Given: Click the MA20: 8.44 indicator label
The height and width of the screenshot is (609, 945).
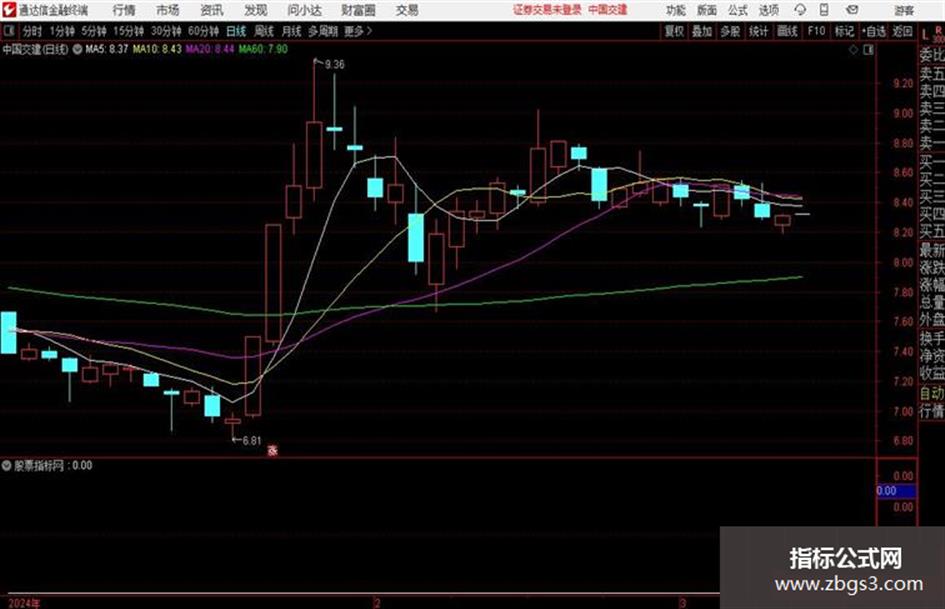Looking at the screenshot, I should [210, 49].
